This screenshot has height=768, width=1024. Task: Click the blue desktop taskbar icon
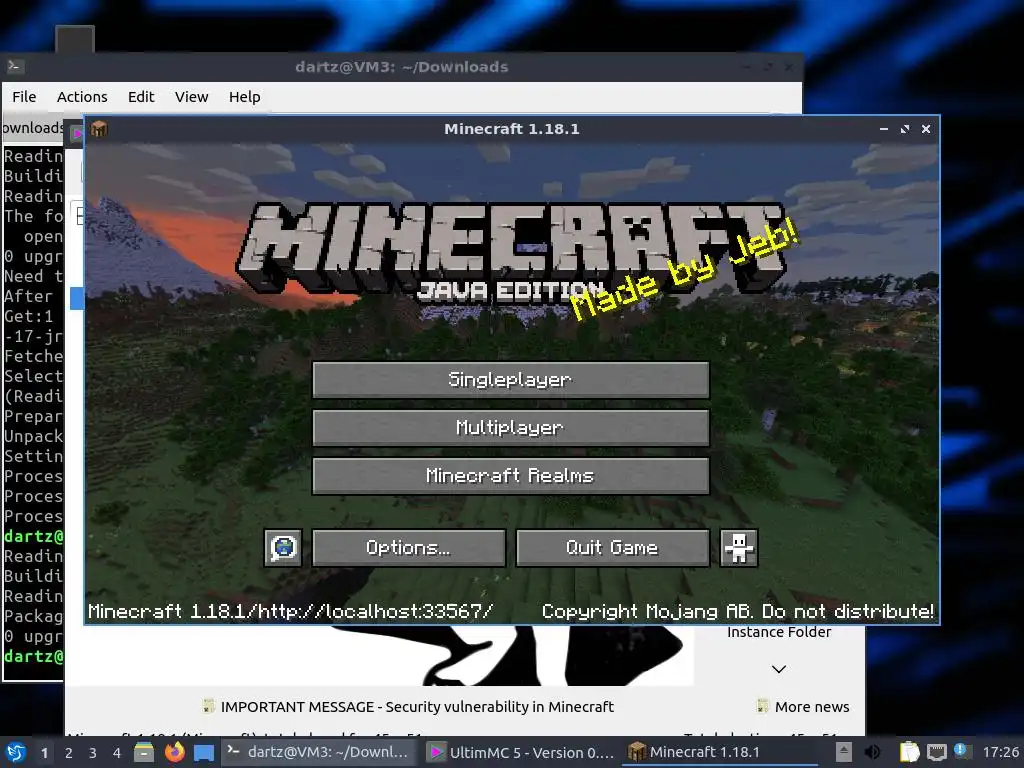point(204,753)
